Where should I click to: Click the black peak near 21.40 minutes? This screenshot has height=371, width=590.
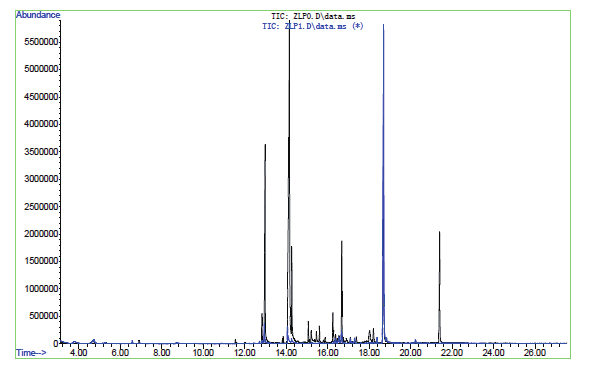click(439, 233)
